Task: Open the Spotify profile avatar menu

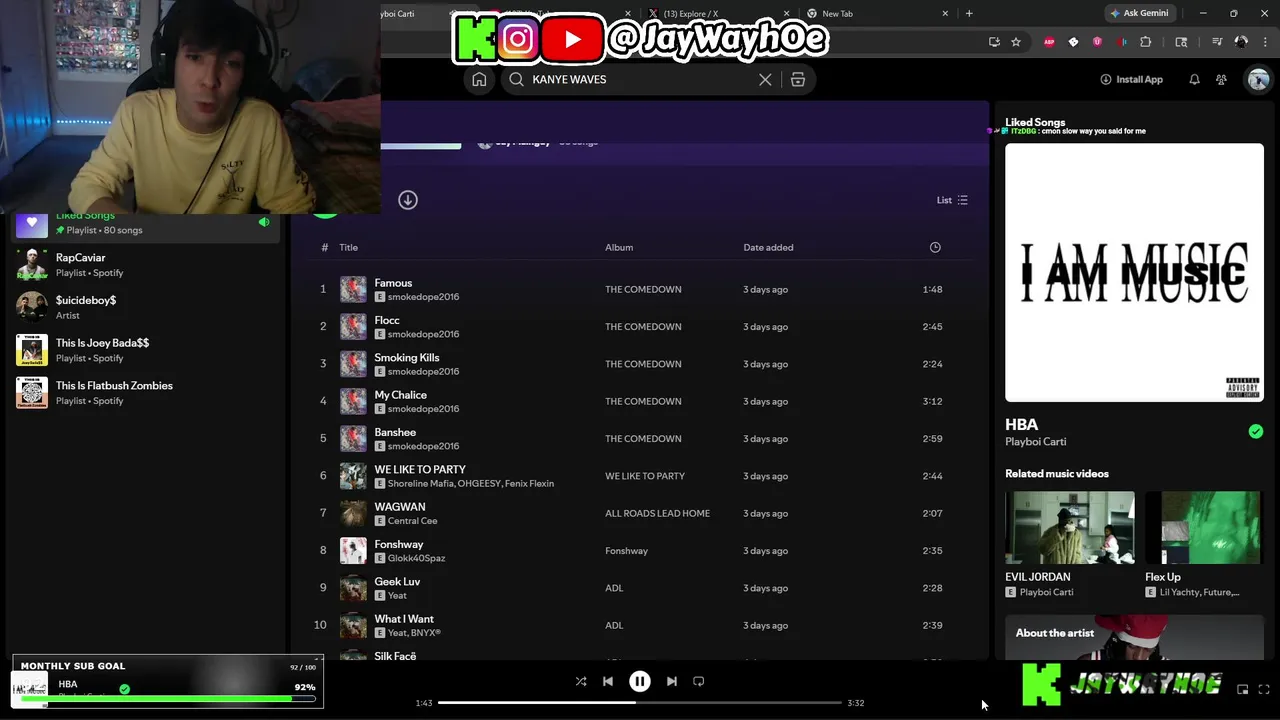Action: point(1258,79)
